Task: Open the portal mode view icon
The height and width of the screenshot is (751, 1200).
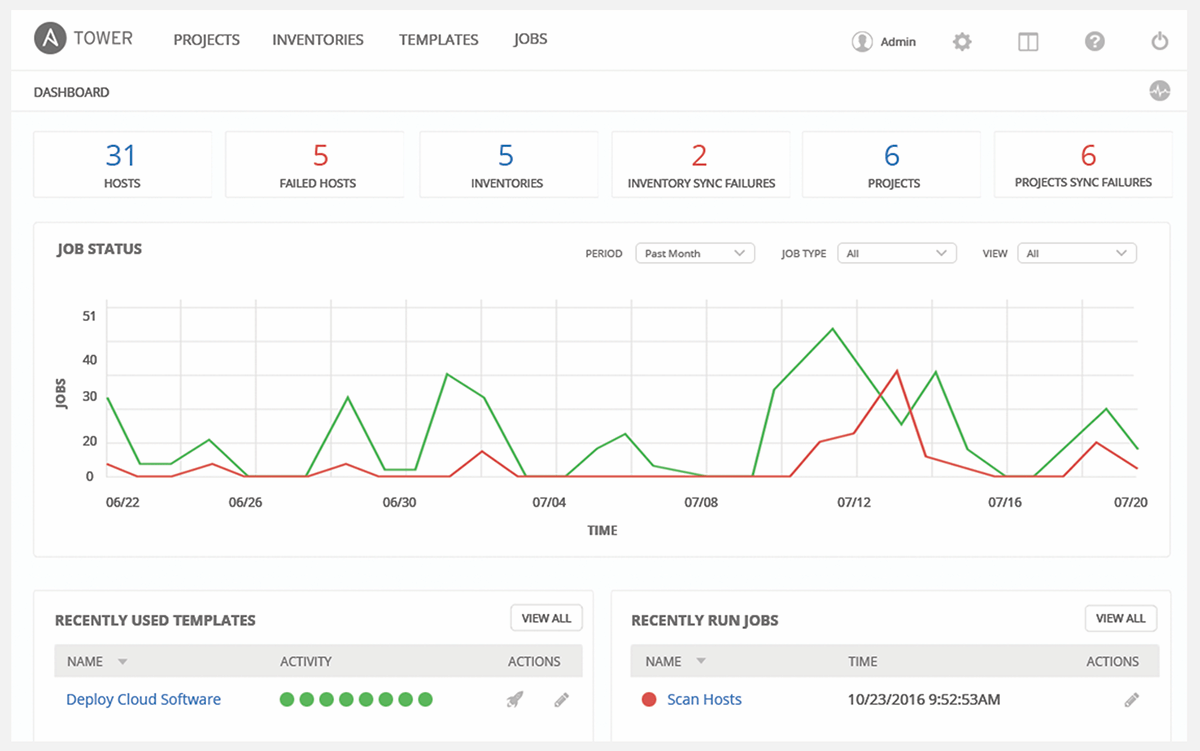Action: click(1028, 42)
